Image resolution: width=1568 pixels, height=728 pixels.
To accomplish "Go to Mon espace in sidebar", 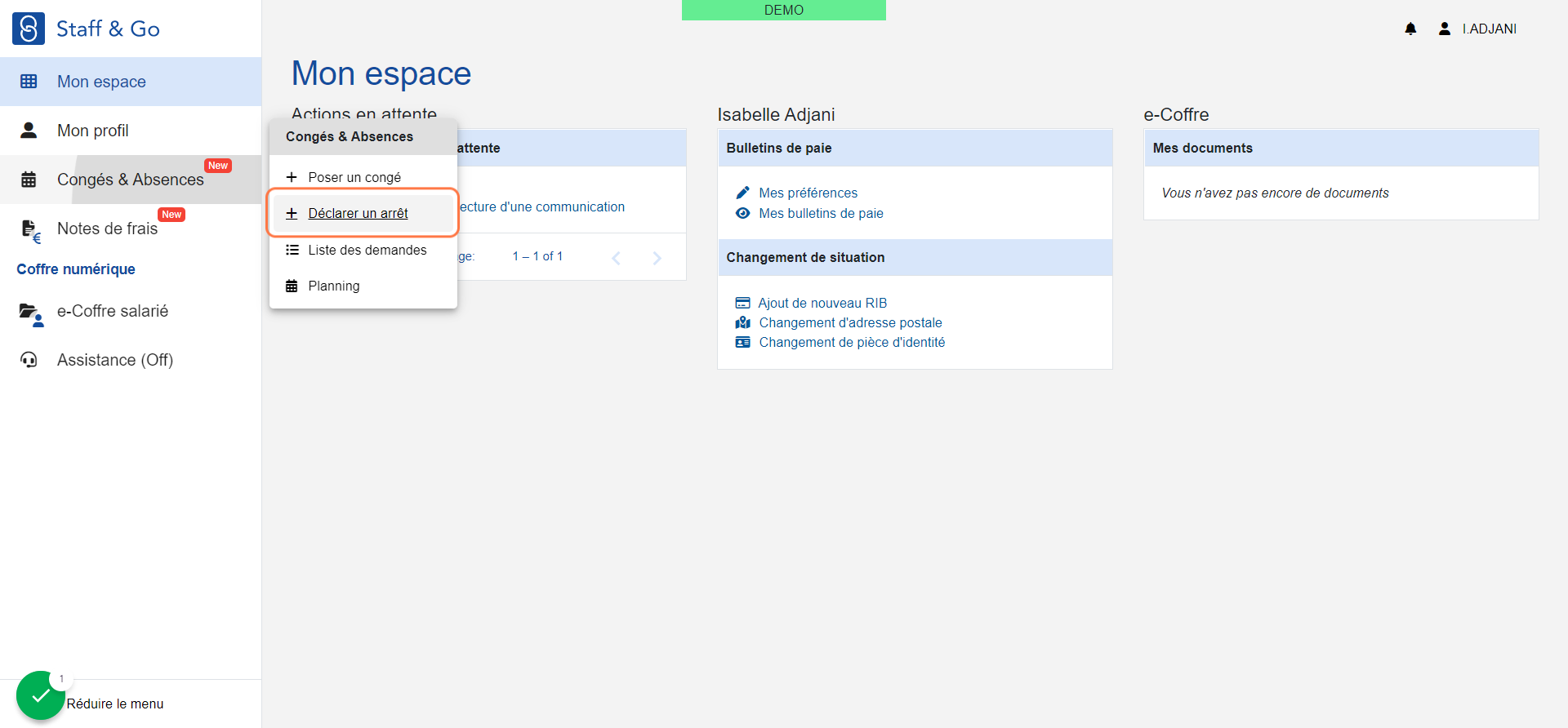I will [131, 82].
